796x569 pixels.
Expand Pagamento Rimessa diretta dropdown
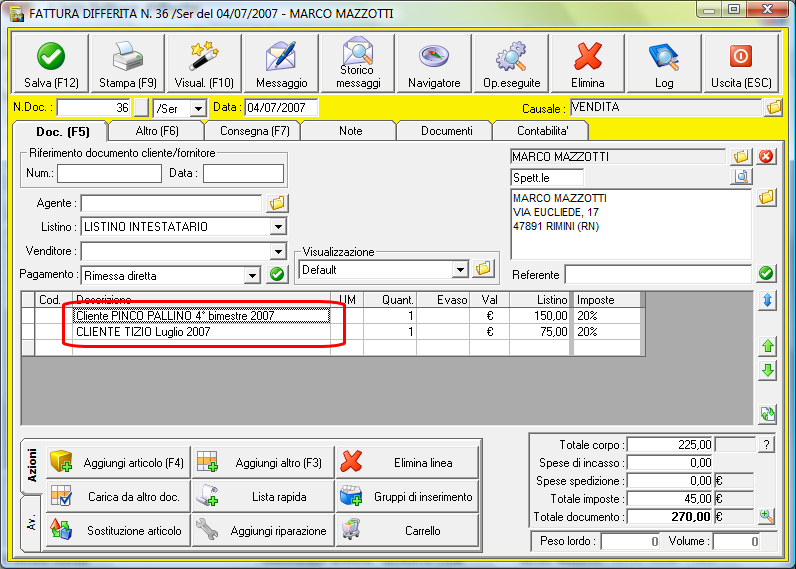252,276
